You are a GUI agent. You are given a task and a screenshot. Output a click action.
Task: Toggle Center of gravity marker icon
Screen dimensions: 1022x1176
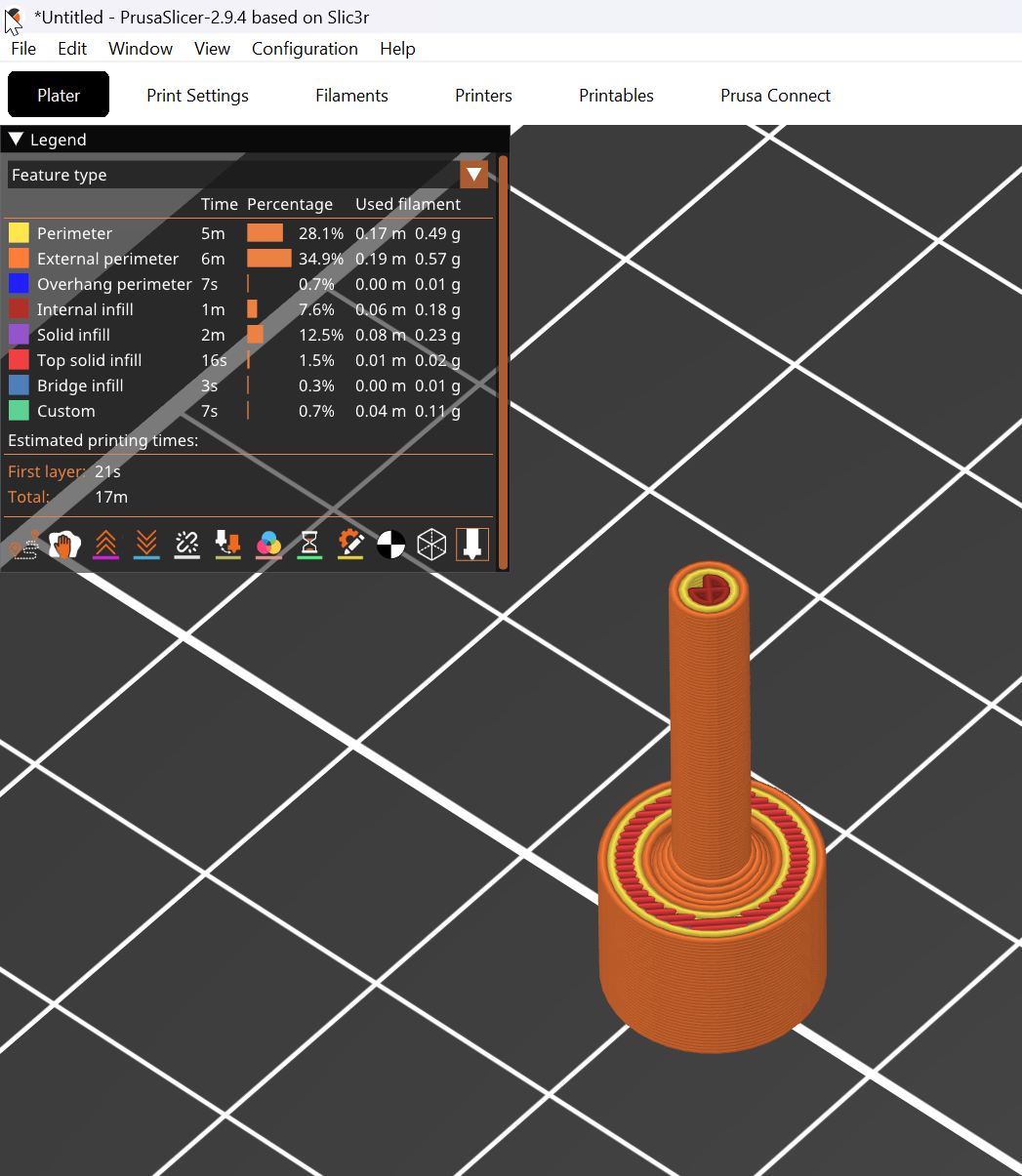coord(390,545)
